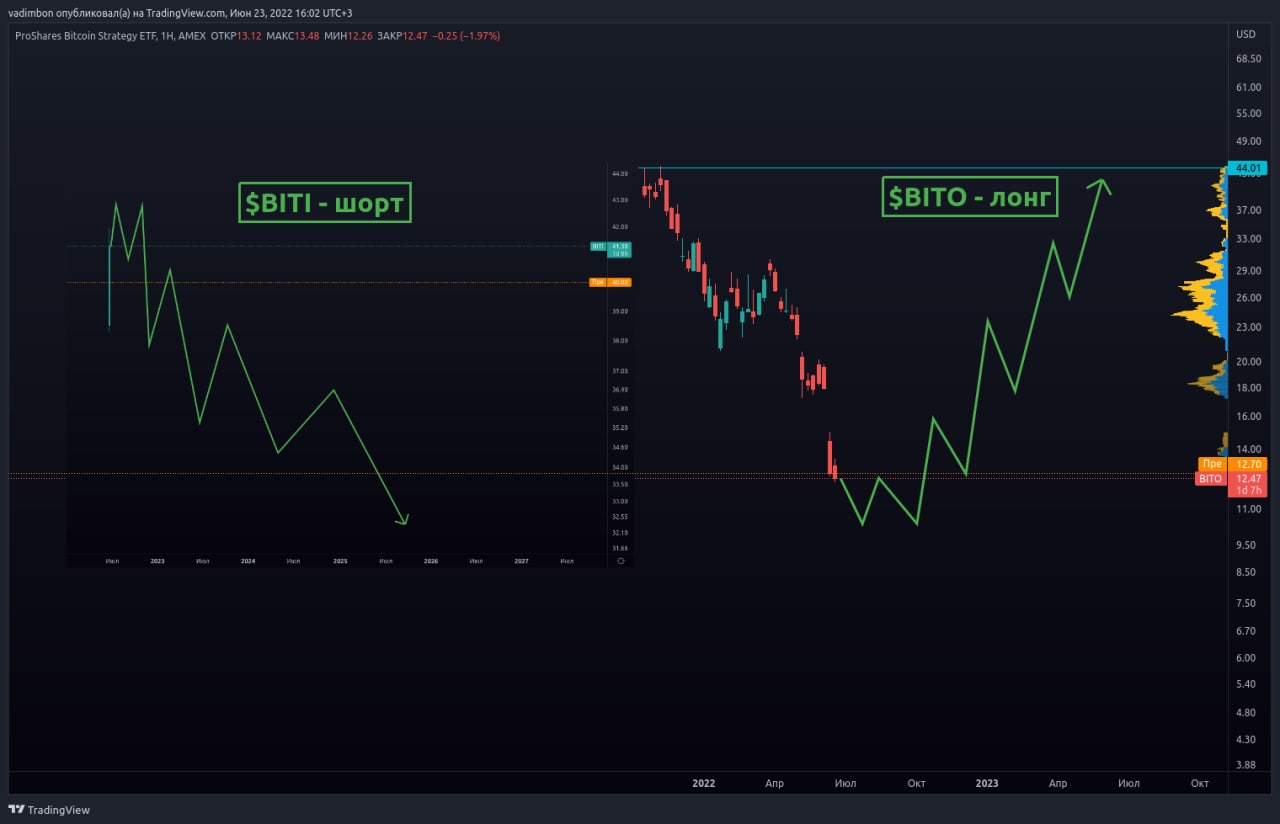
Task: Click the 2027 label on the inset time axis
Action: pos(521,561)
